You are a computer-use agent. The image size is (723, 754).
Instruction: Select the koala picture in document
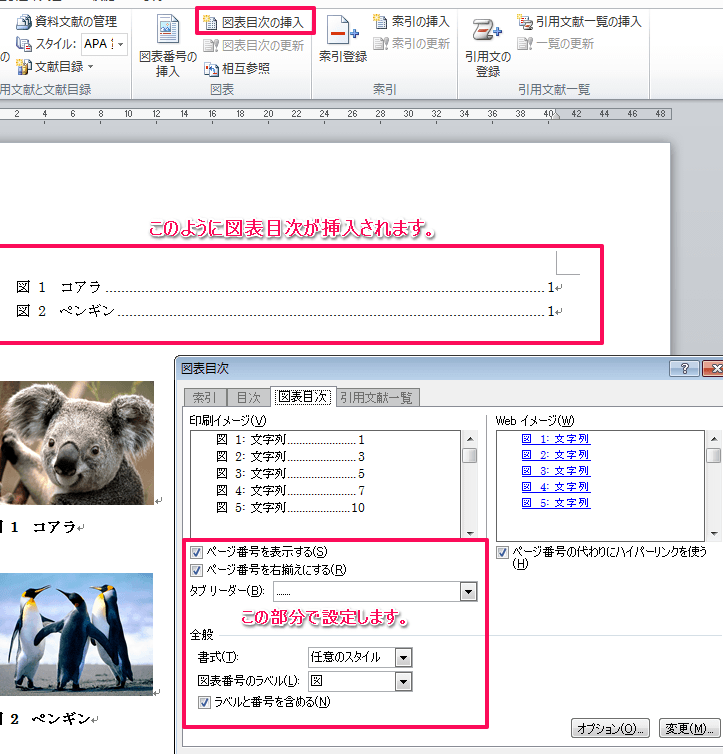pos(77,443)
